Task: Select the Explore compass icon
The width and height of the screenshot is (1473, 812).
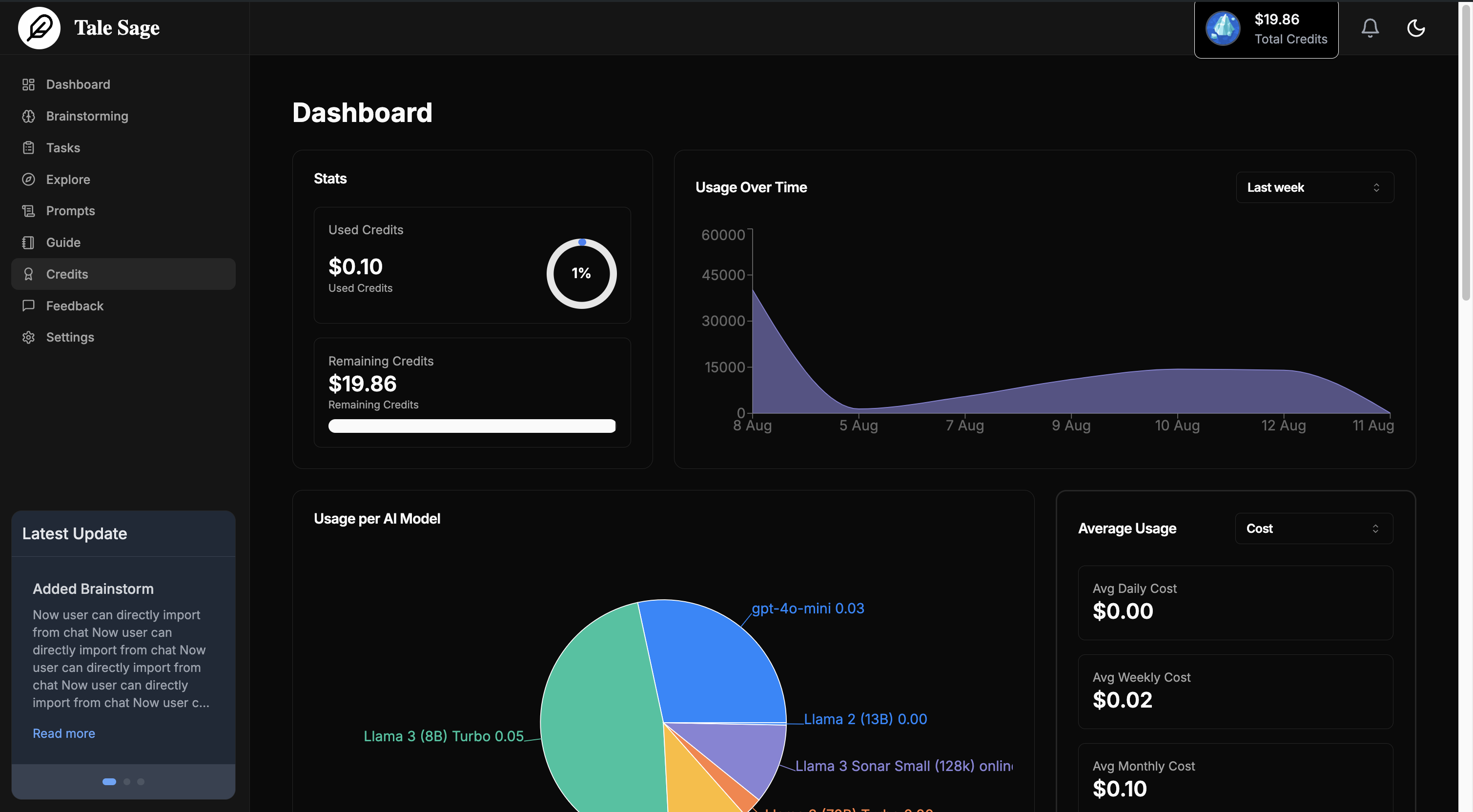Action: click(x=28, y=180)
